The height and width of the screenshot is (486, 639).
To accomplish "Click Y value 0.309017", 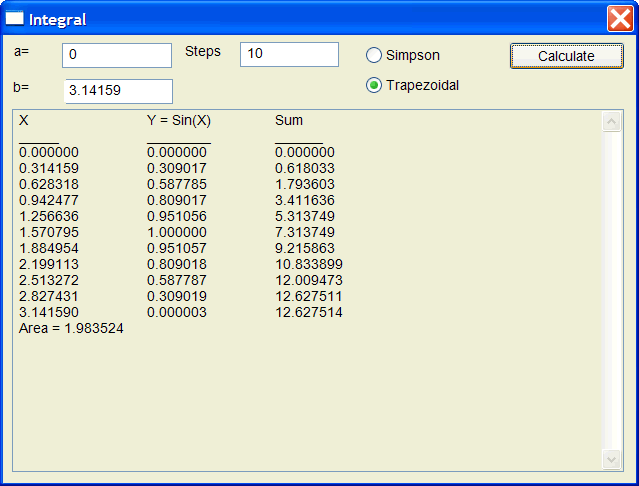I will click(x=177, y=168).
